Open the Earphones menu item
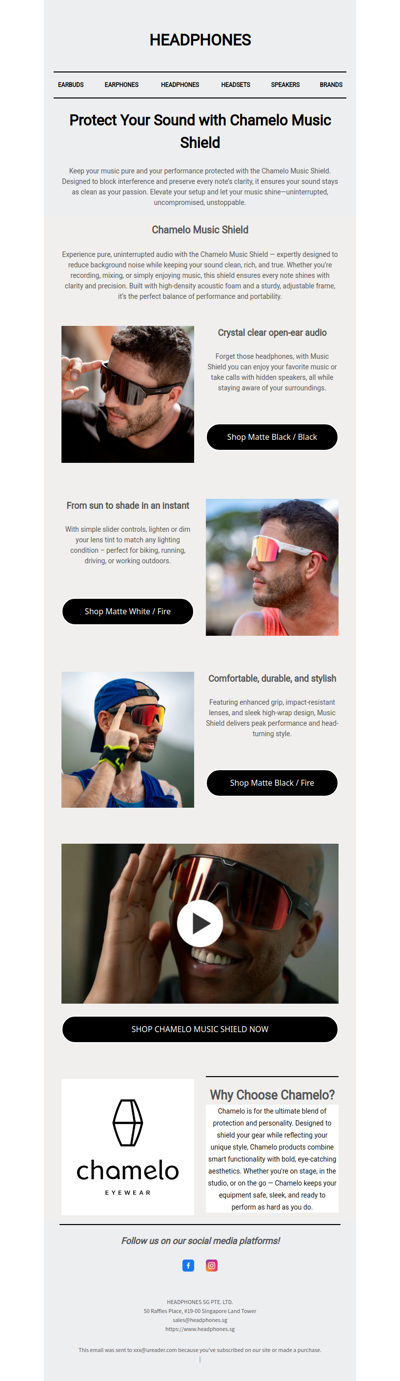Screen dimensions: 400x1381 122,85
